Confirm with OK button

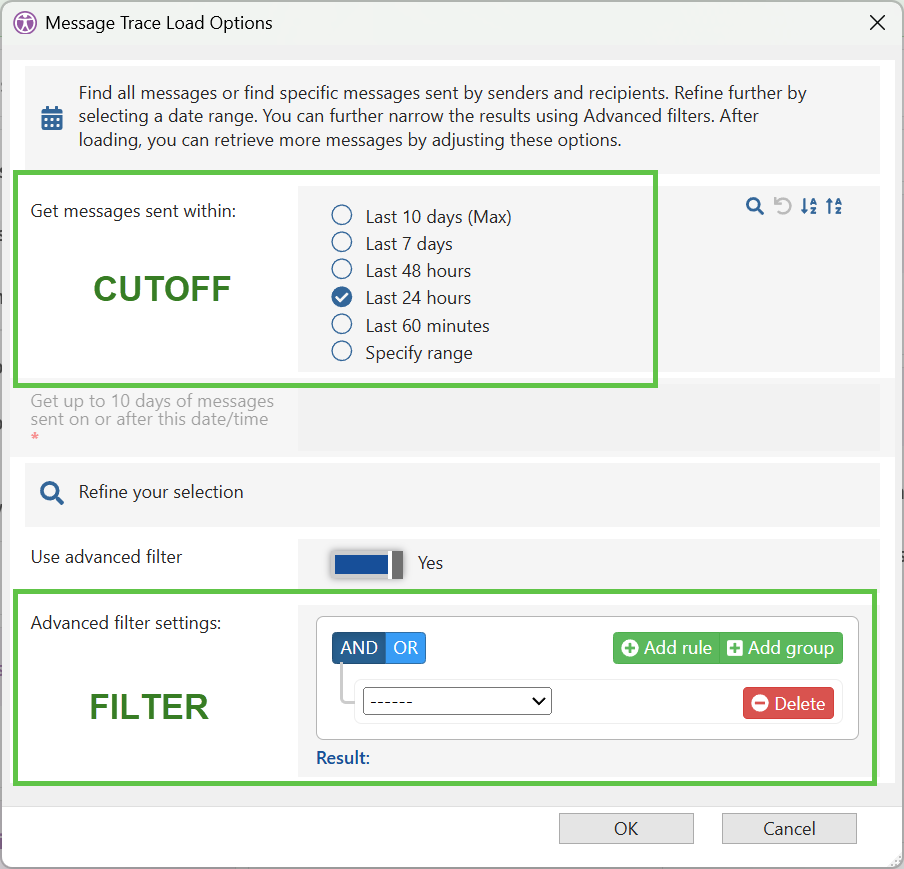[x=626, y=829]
